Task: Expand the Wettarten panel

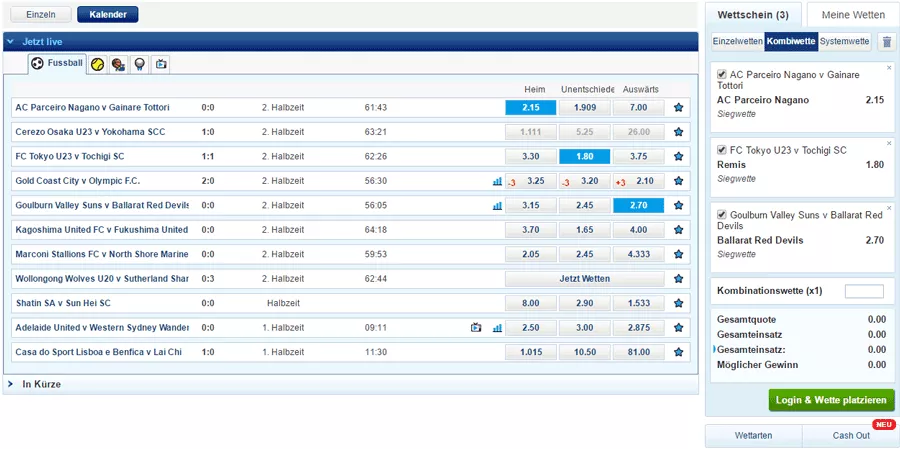Action: 753,436
